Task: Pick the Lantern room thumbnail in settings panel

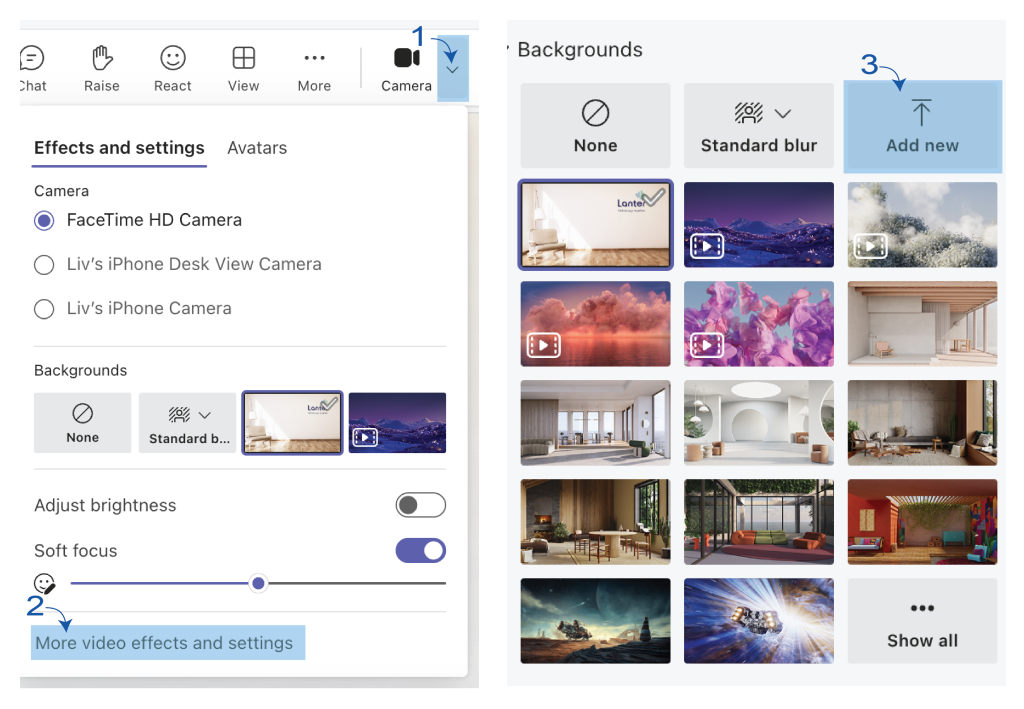Action: coord(293,423)
